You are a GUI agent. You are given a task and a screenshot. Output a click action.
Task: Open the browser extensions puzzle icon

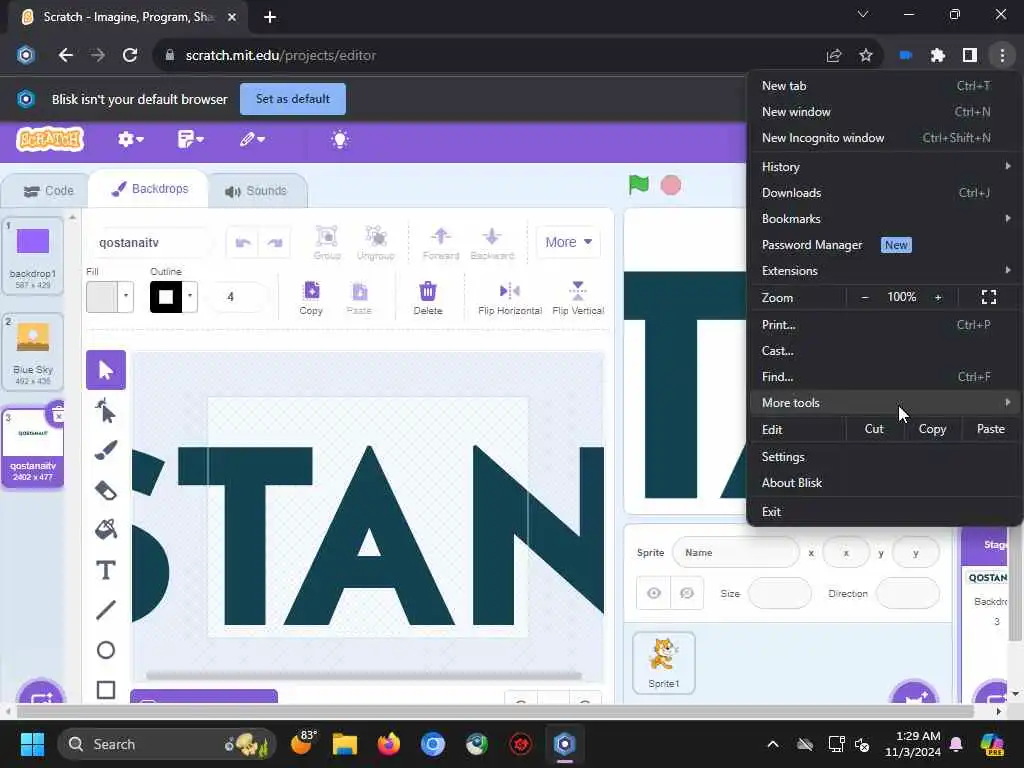coord(938,56)
